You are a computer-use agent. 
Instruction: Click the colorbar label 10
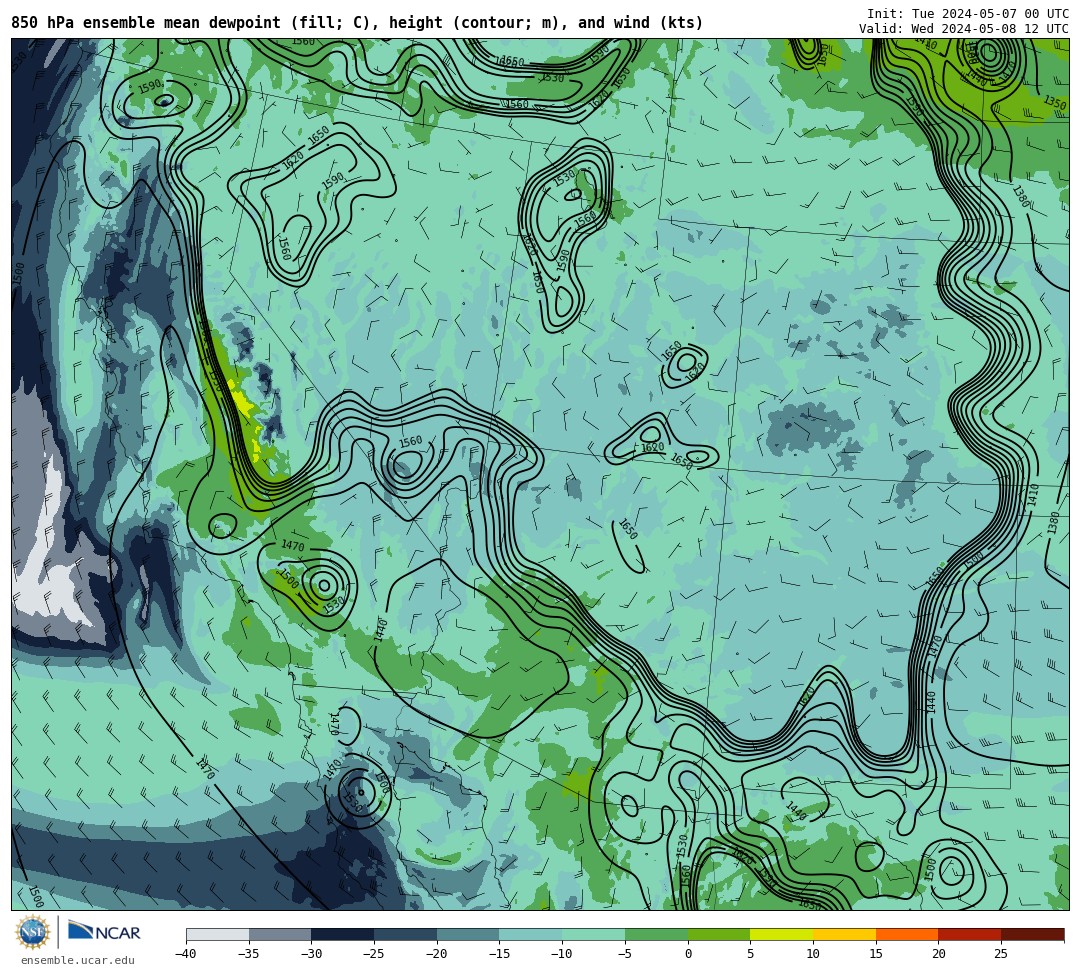[813, 954]
